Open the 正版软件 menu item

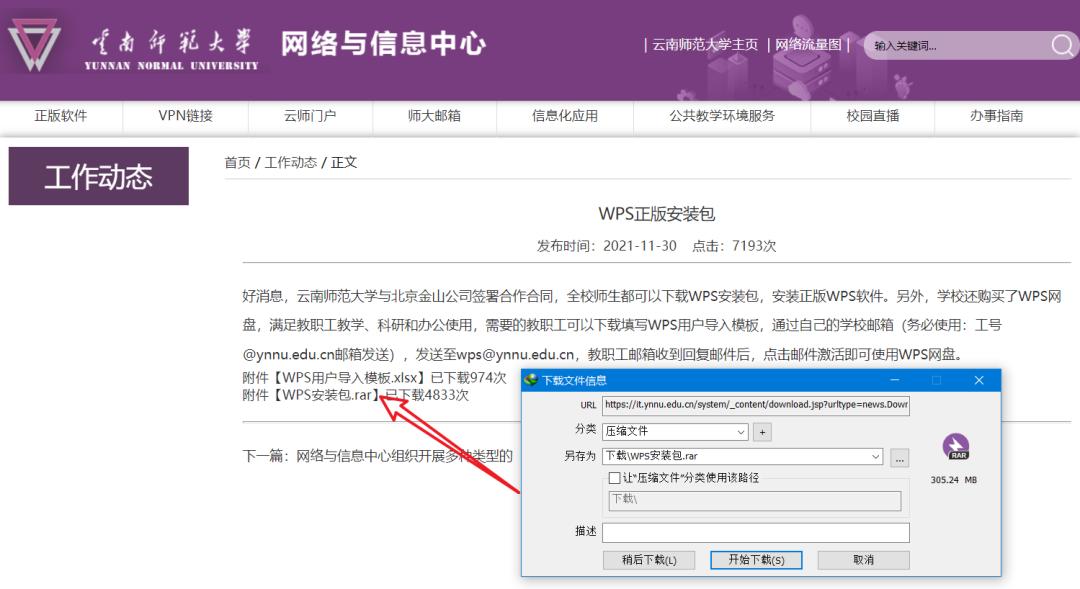click(x=61, y=116)
